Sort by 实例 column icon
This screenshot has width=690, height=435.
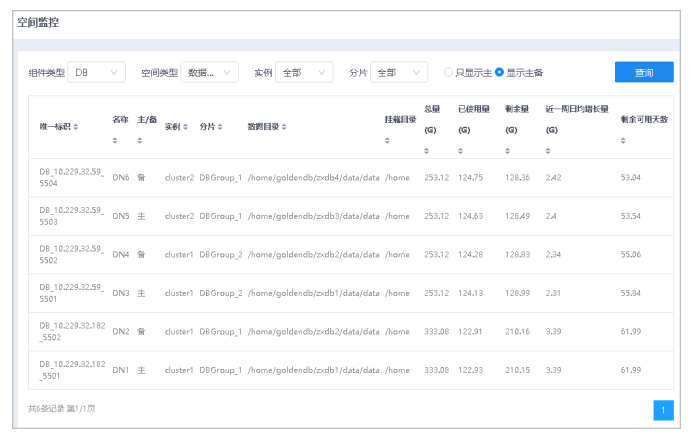[185, 127]
